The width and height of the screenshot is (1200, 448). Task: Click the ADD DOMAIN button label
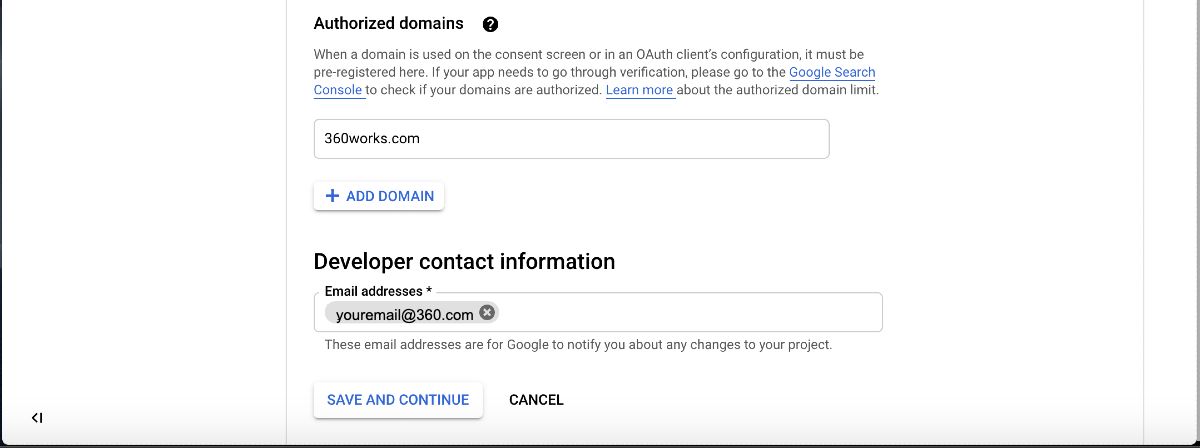tap(390, 196)
